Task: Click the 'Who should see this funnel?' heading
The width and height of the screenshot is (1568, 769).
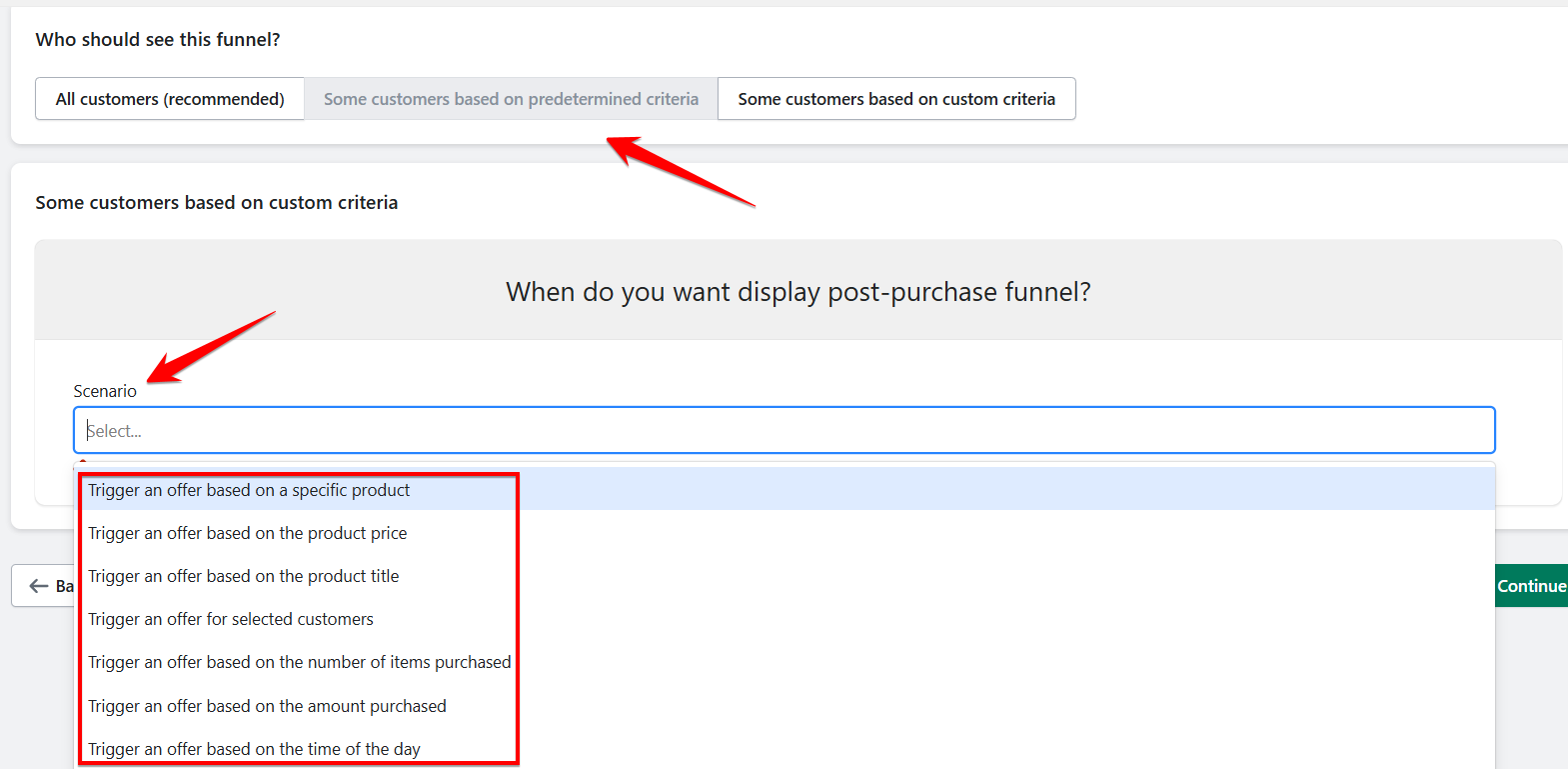Action: click(x=158, y=40)
